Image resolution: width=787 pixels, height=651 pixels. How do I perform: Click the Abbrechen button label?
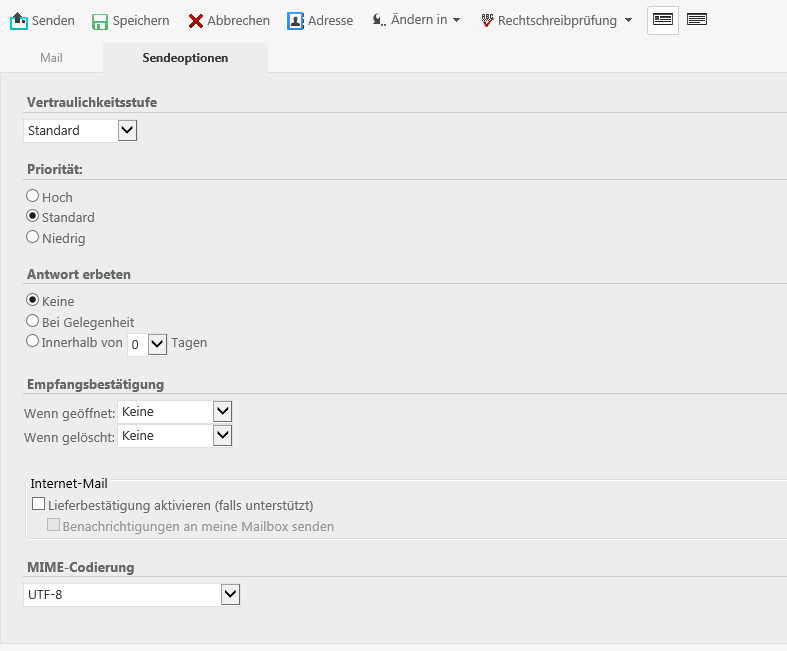point(238,21)
